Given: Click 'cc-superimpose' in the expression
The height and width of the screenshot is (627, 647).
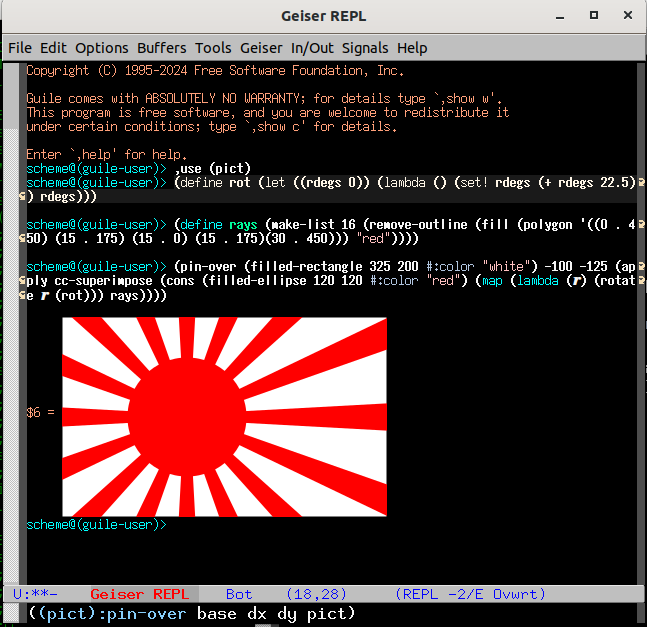Looking at the screenshot, I should 103,280.
